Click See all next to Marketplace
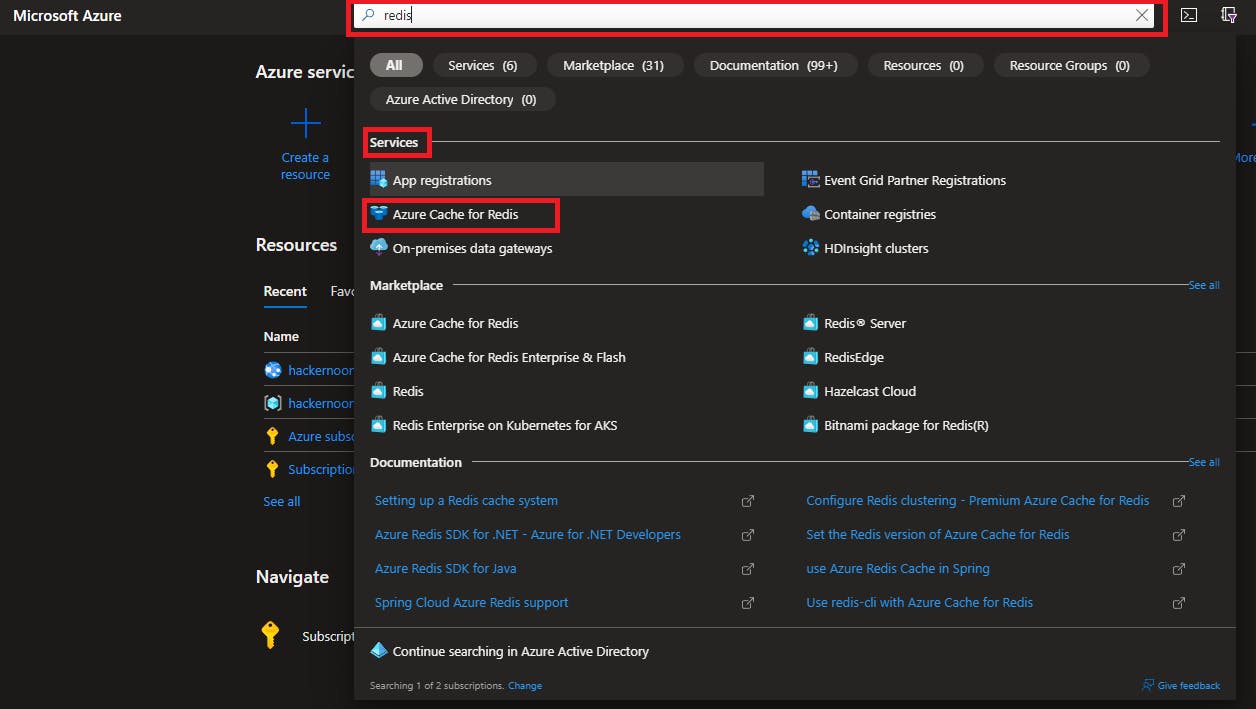This screenshot has height=709, width=1256. [1203, 286]
